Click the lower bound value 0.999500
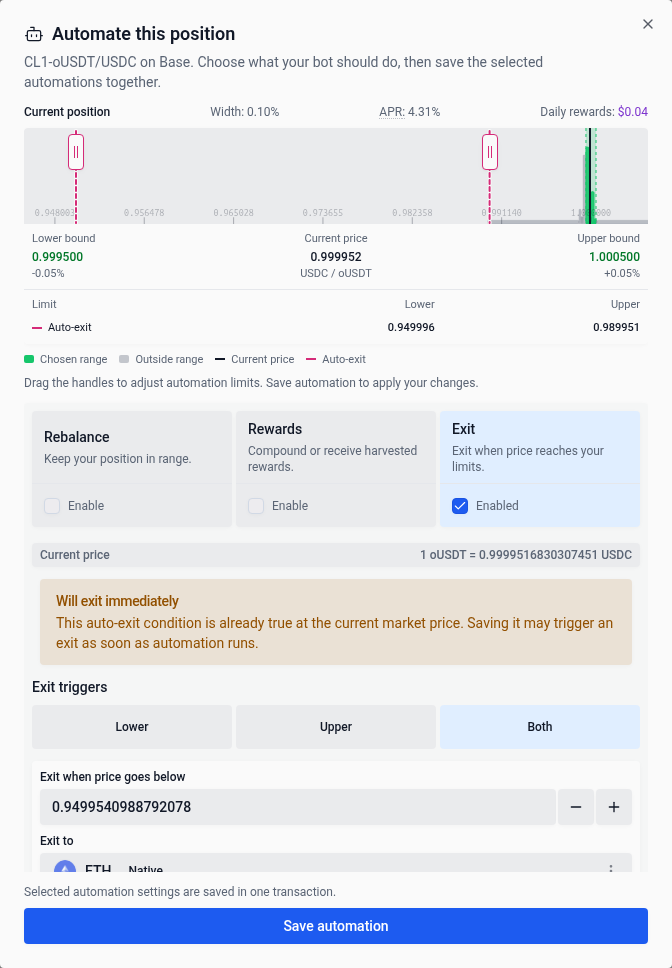The height and width of the screenshot is (968, 672). coord(57,257)
